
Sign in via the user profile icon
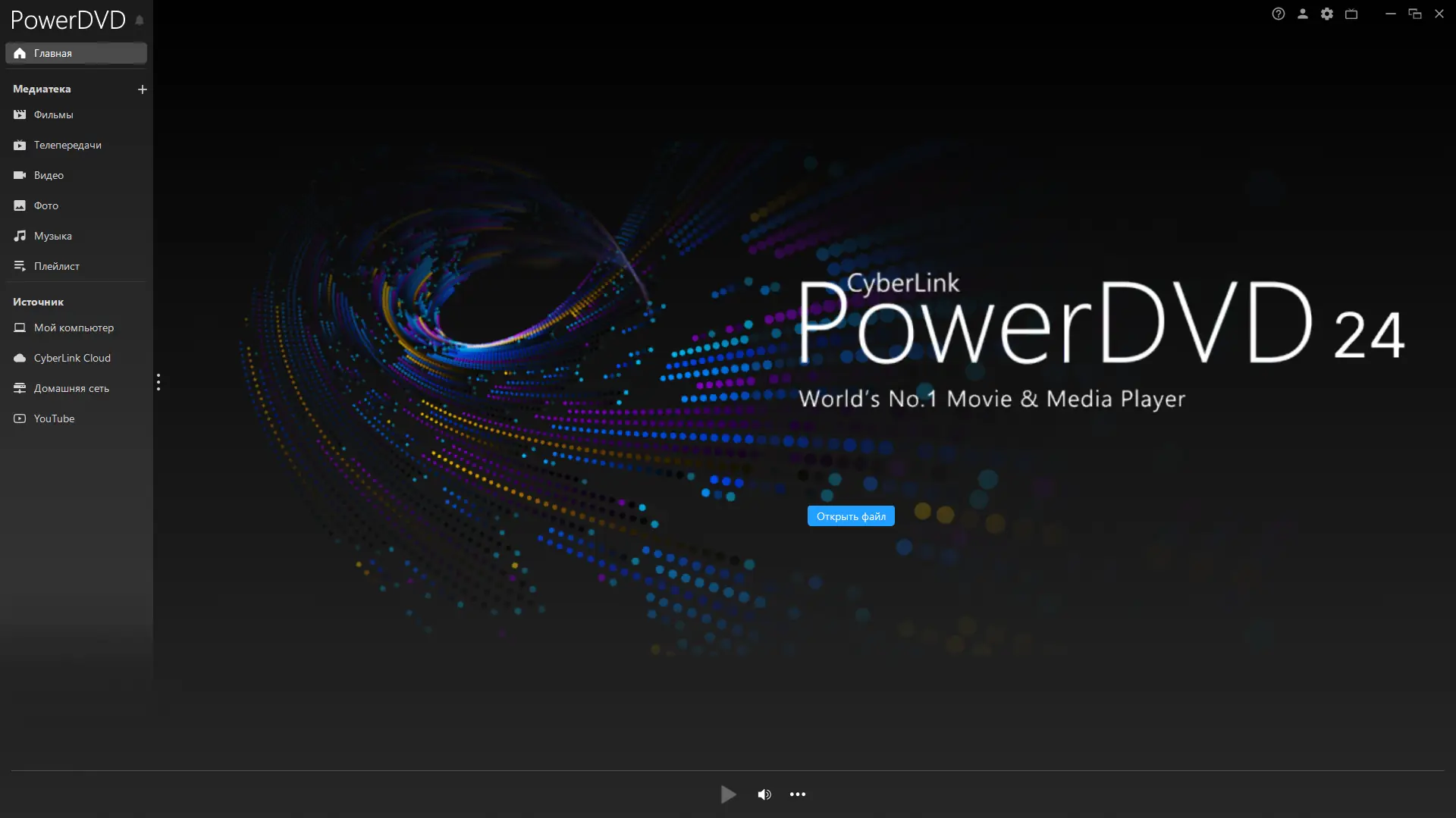pos(1303,14)
